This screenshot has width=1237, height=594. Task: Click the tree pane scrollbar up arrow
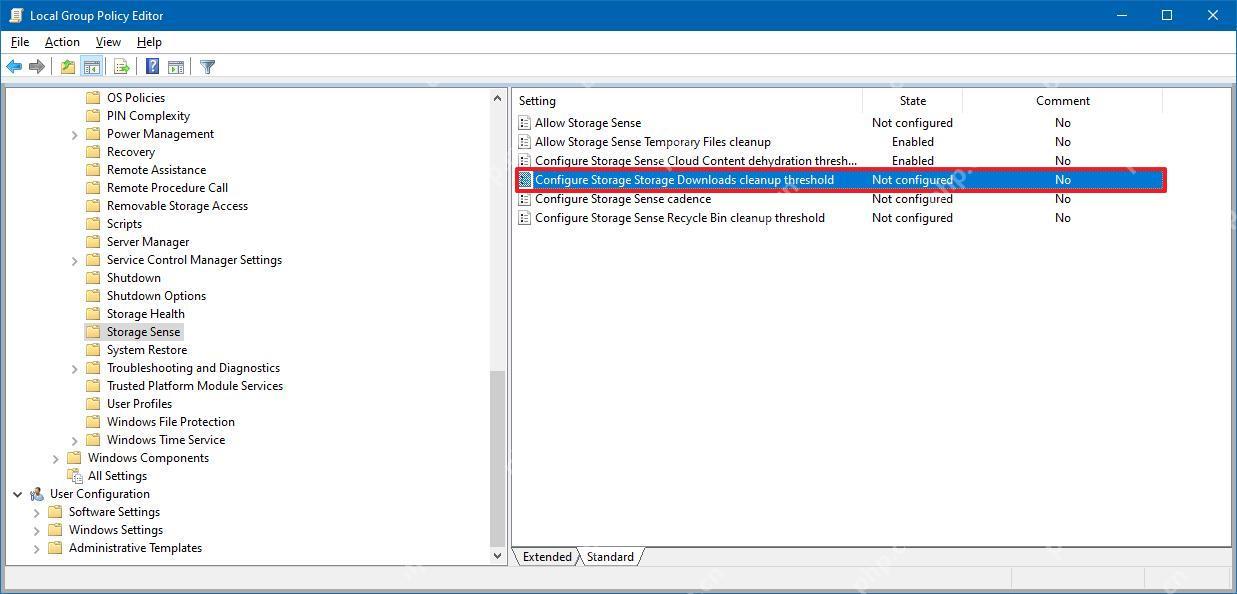point(498,98)
